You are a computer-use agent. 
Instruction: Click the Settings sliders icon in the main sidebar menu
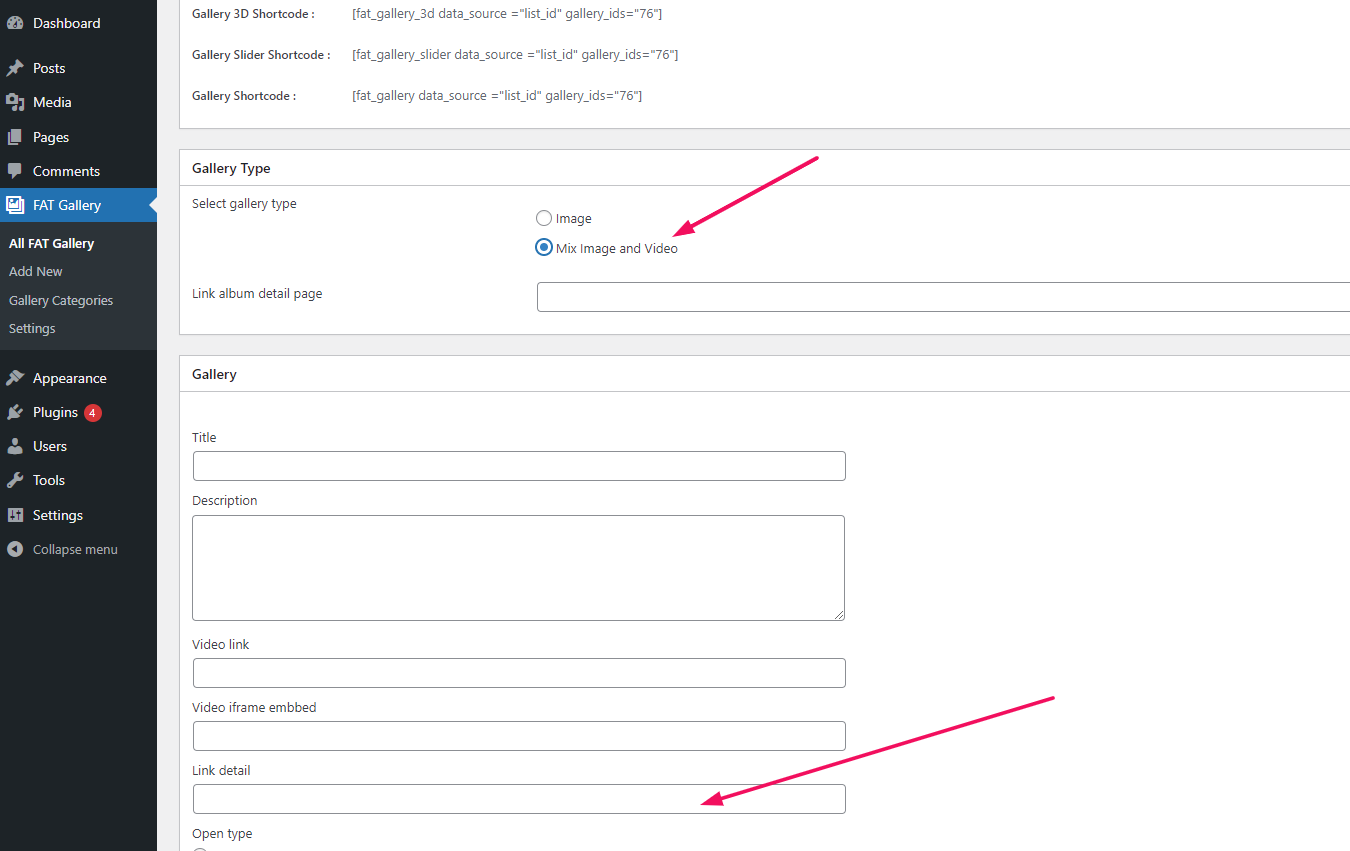coord(15,515)
